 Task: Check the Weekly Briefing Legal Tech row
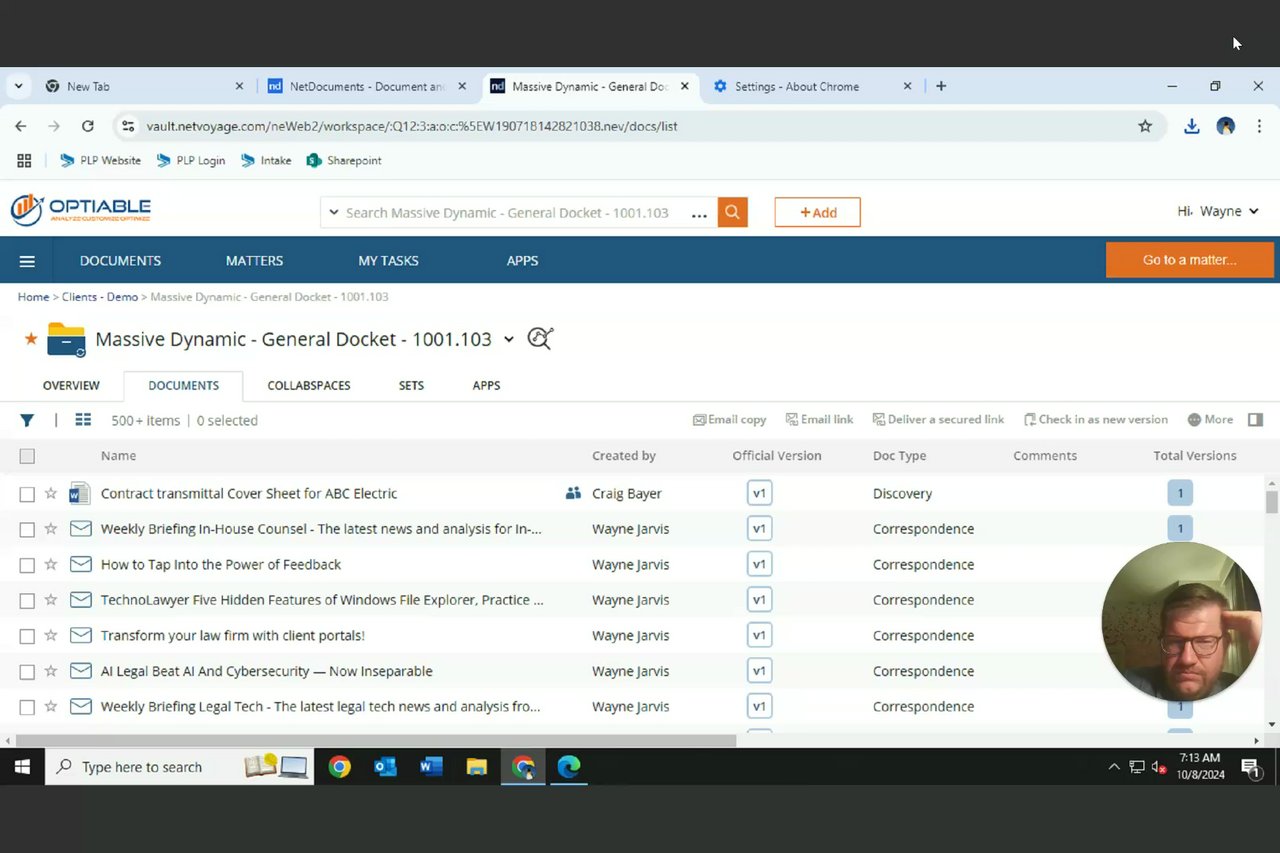pyautogui.click(x=27, y=707)
